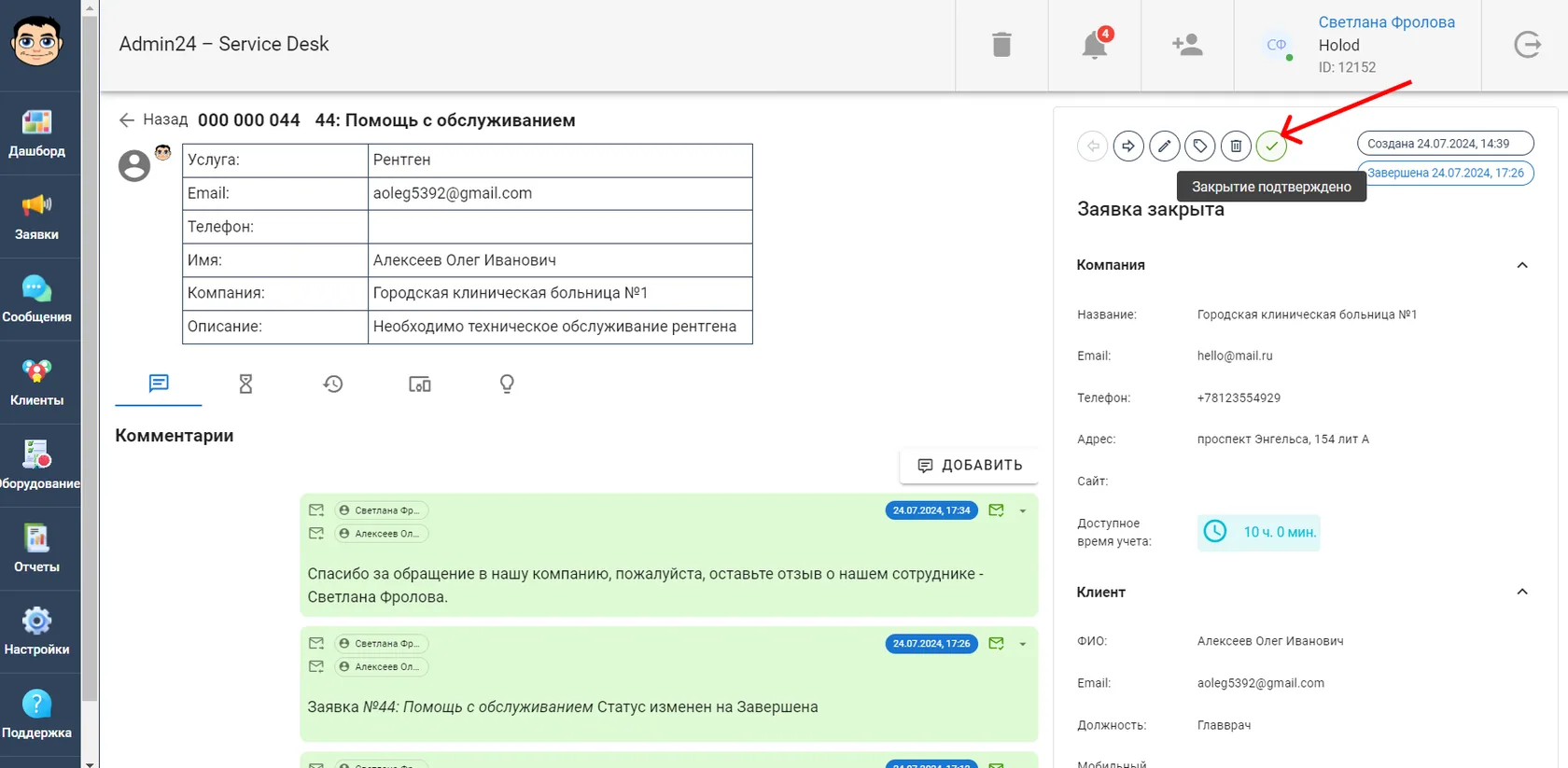Click the green mail icon on 17:34 comment
Viewport: 1568px width, 768px height.
point(997,510)
